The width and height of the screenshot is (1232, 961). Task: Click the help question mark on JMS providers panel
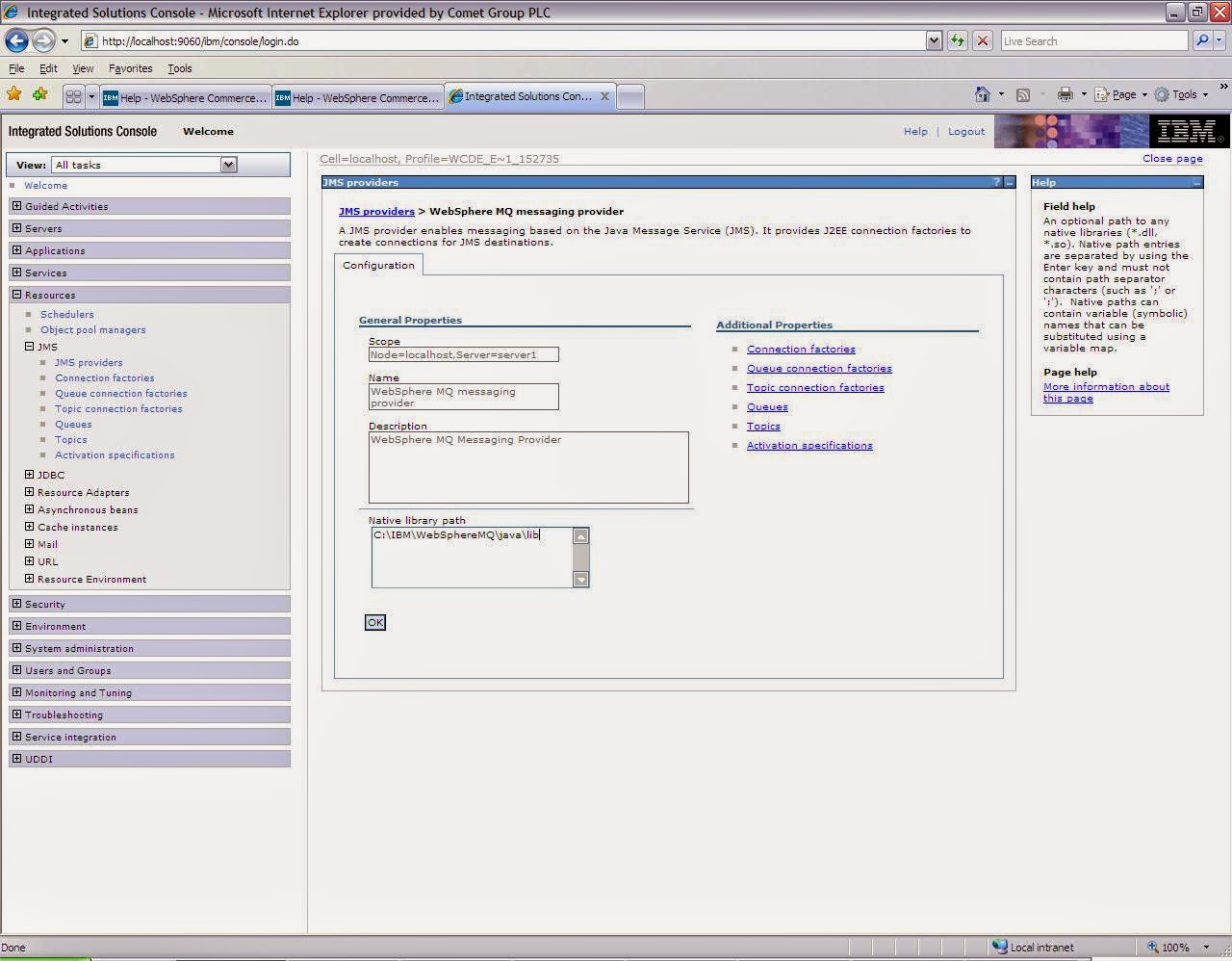click(996, 182)
